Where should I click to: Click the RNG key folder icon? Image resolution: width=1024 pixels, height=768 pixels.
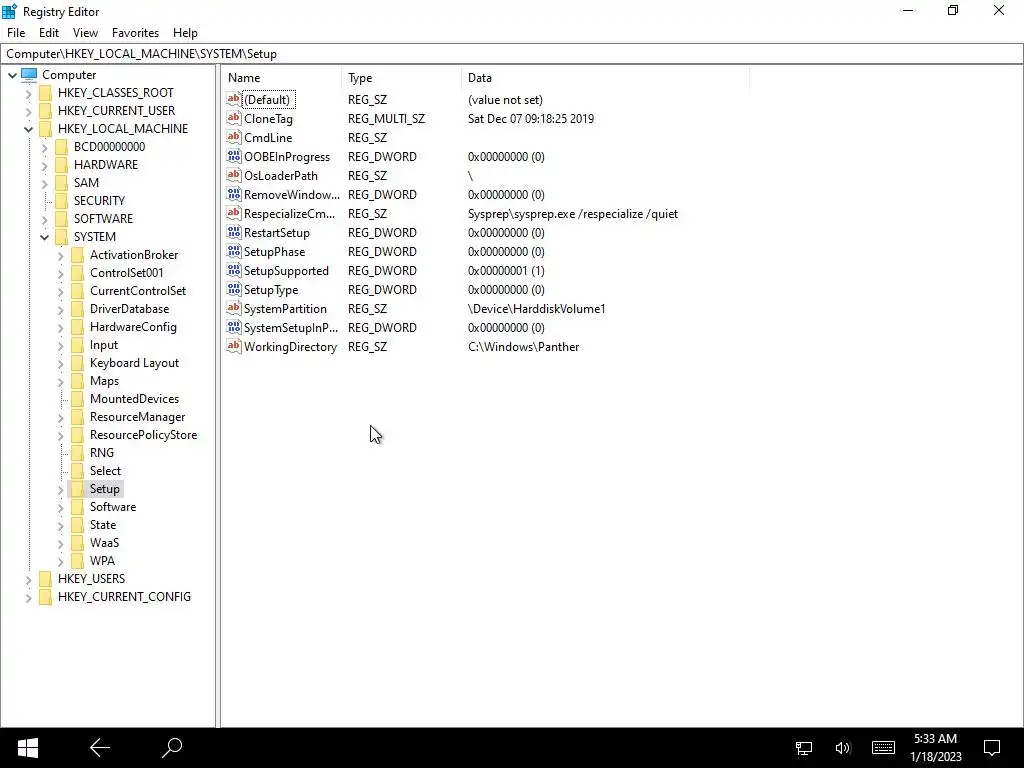click(x=78, y=453)
